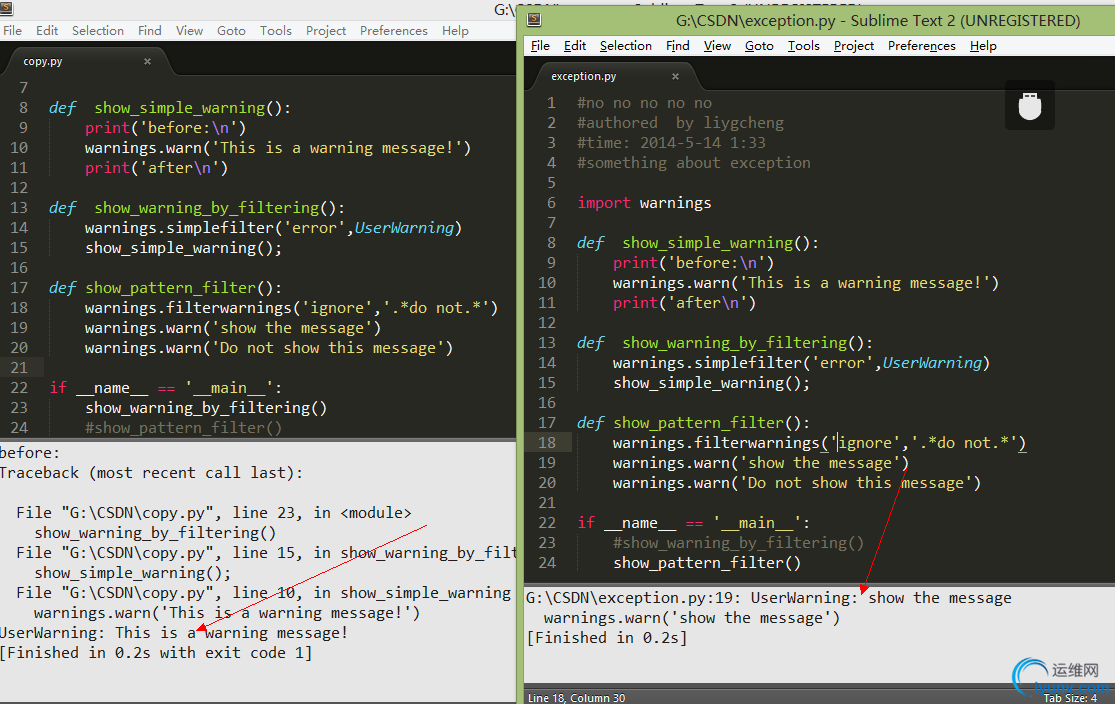Image resolution: width=1115 pixels, height=704 pixels.
Task: Open Tools menu in exception.py window
Action: [x=804, y=46]
